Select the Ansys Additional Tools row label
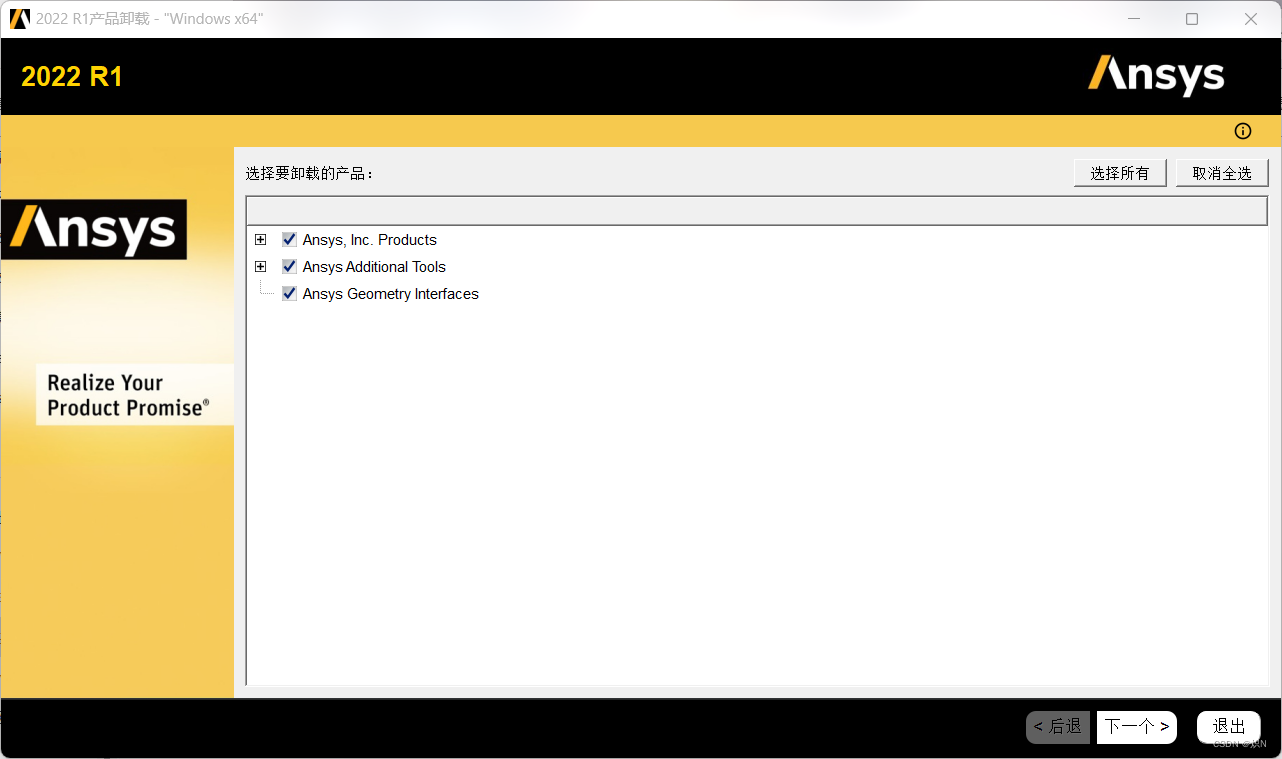 pos(374,267)
